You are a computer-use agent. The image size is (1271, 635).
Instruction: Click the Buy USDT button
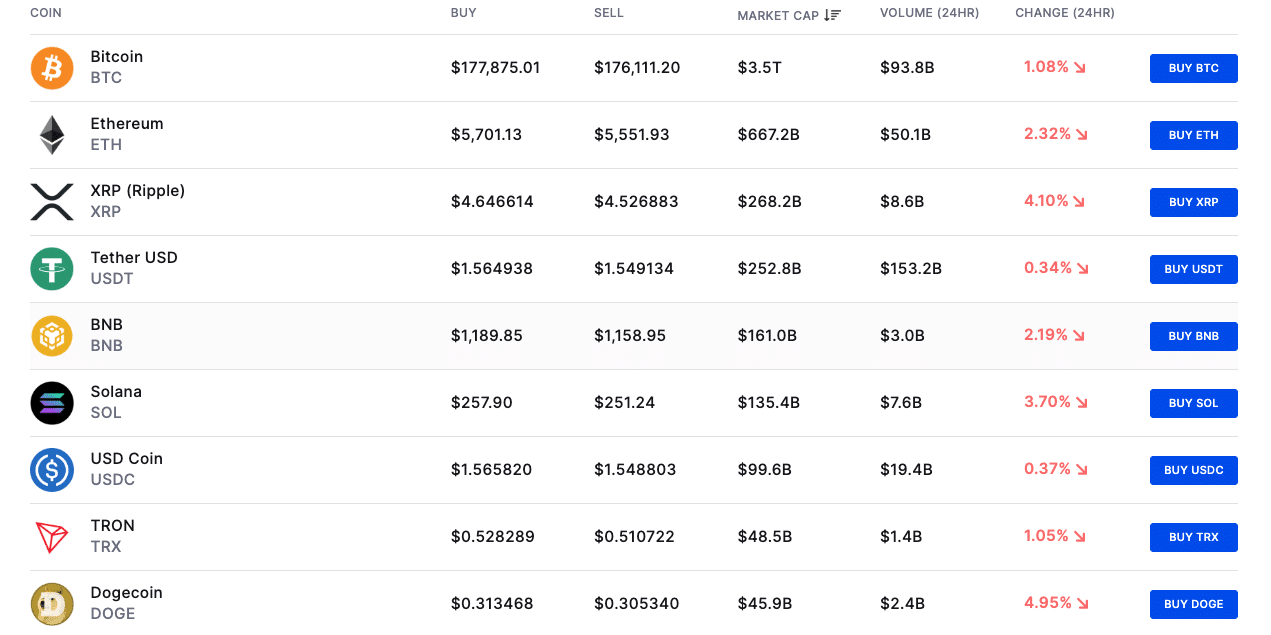pos(1194,269)
